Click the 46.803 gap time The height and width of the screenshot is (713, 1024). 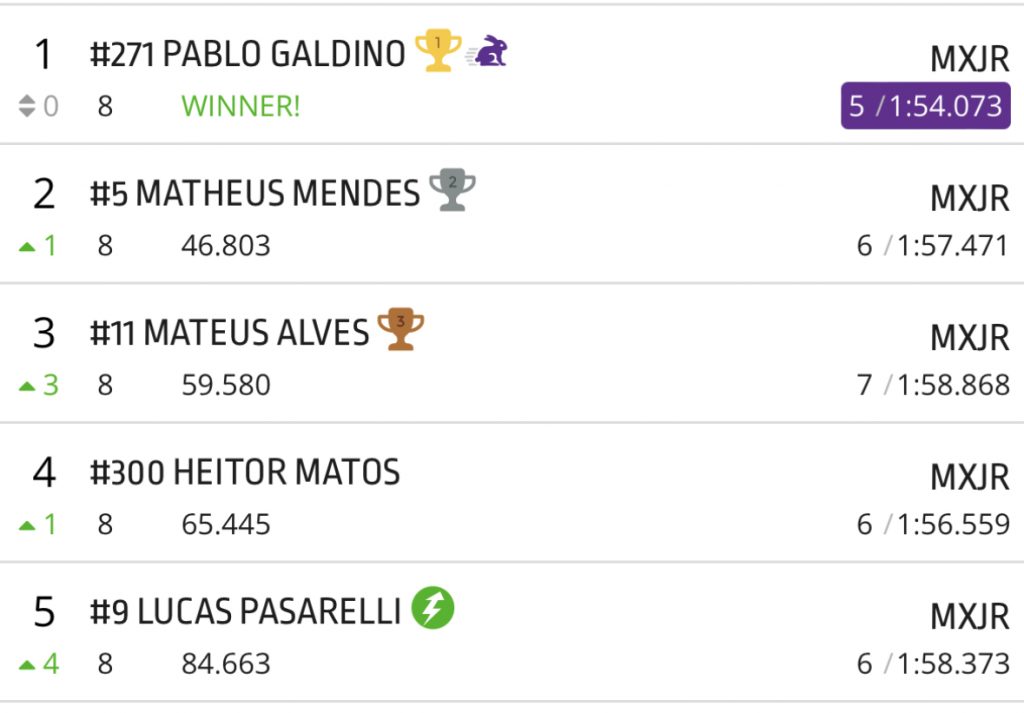tap(226, 246)
